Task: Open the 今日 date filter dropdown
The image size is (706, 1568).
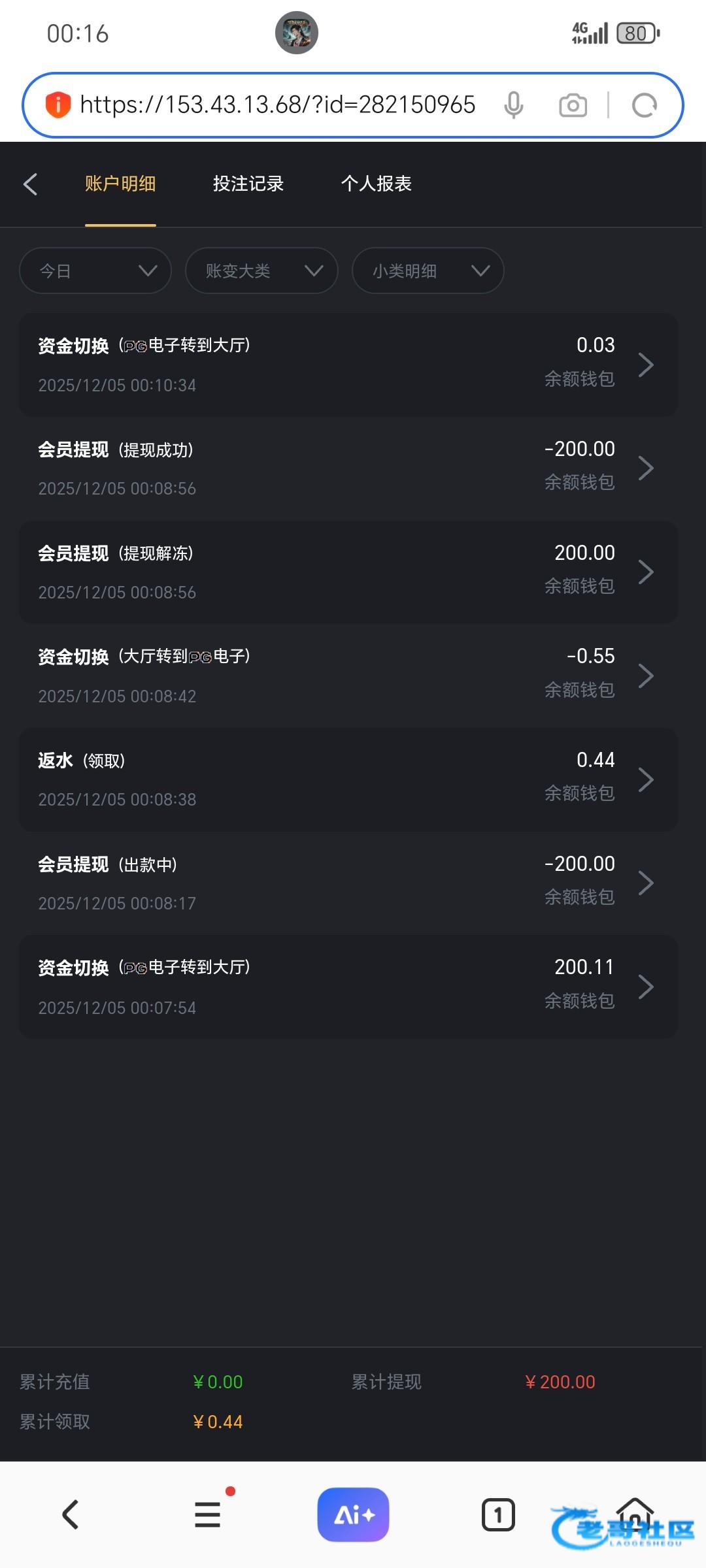Action: pyautogui.click(x=95, y=270)
